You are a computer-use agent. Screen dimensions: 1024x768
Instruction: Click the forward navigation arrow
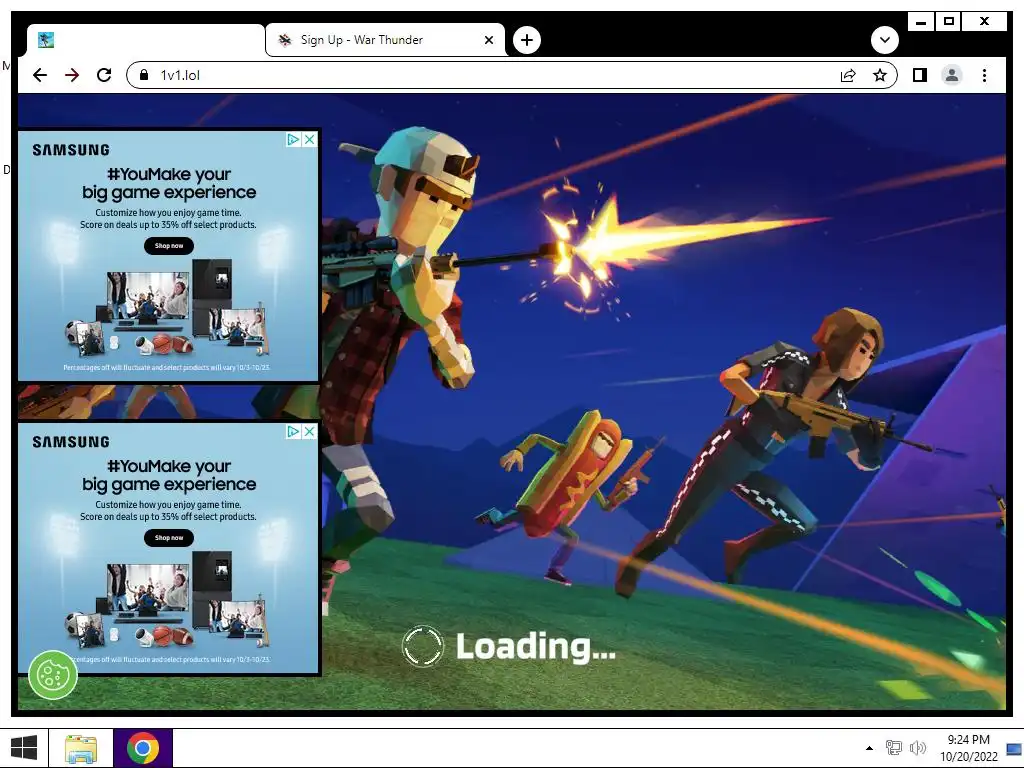[x=72, y=75]
